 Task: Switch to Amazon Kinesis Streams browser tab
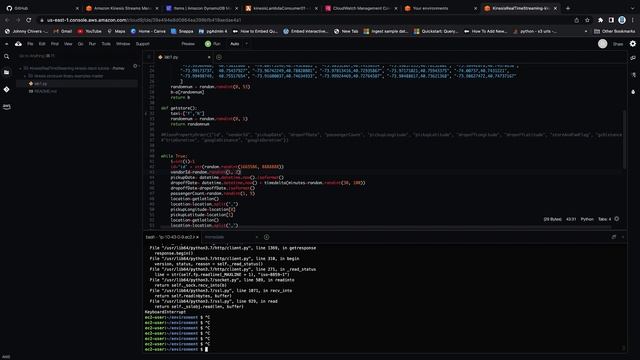pyautogui.click(x=122, y=8)
